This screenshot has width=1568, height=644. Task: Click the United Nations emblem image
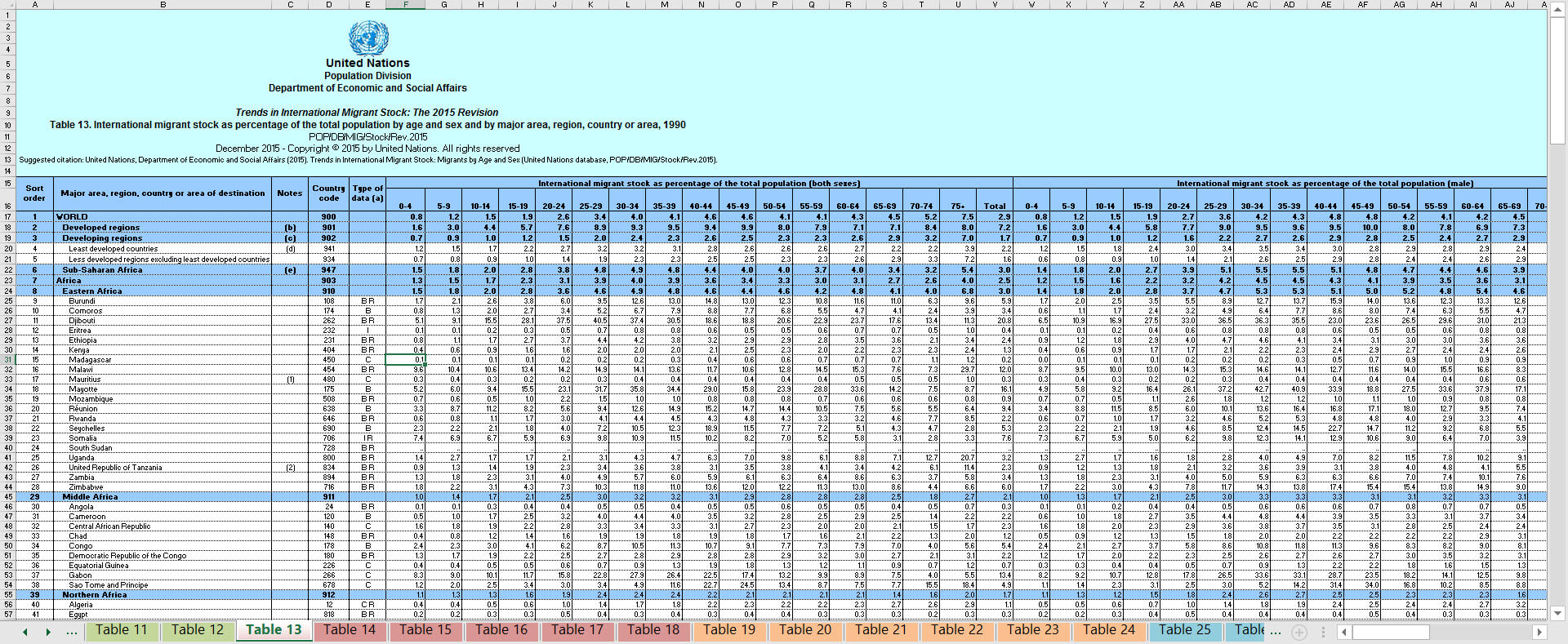pos(368,38)
